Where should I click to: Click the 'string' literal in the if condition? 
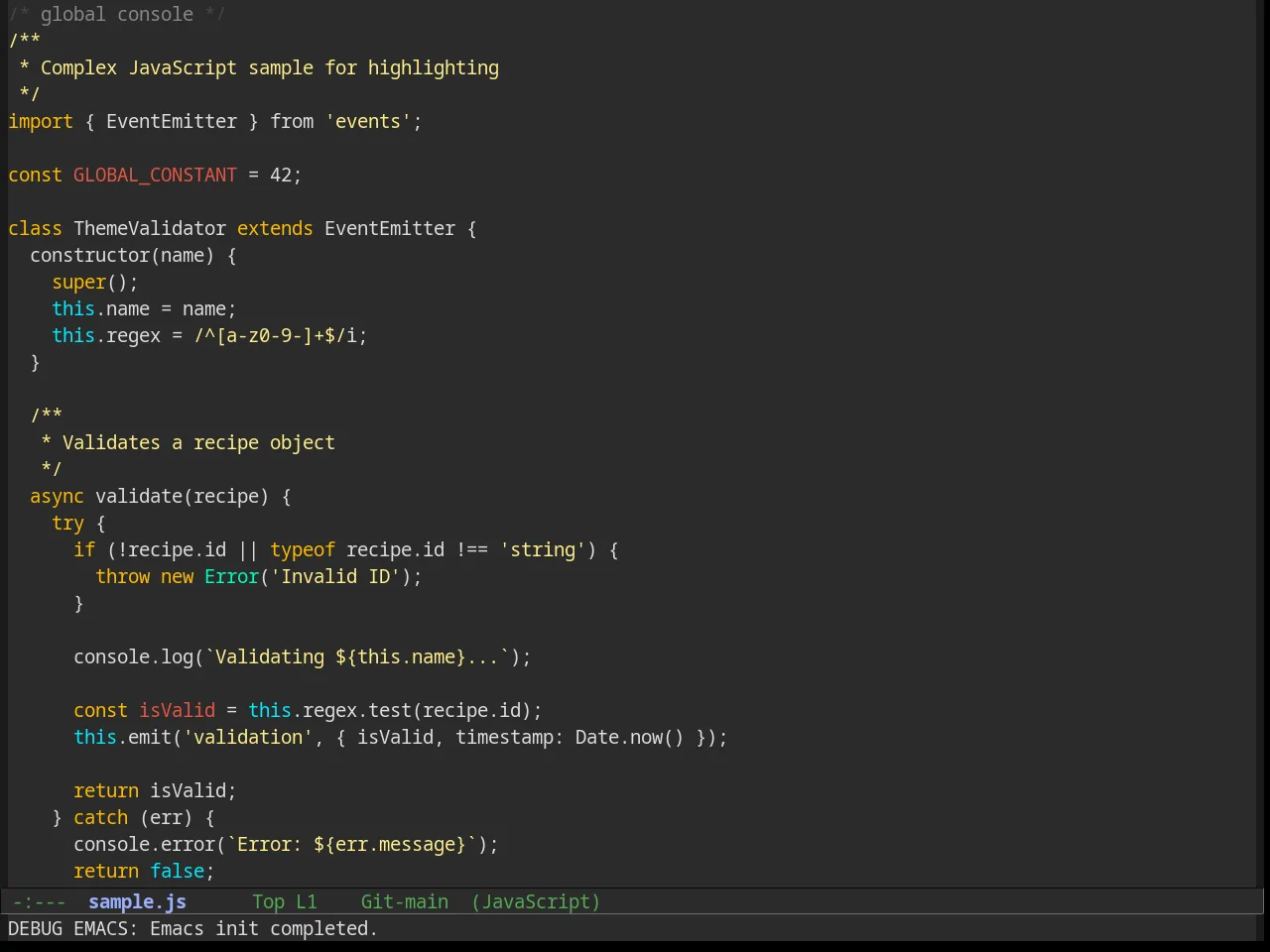[x=543, y=549]
